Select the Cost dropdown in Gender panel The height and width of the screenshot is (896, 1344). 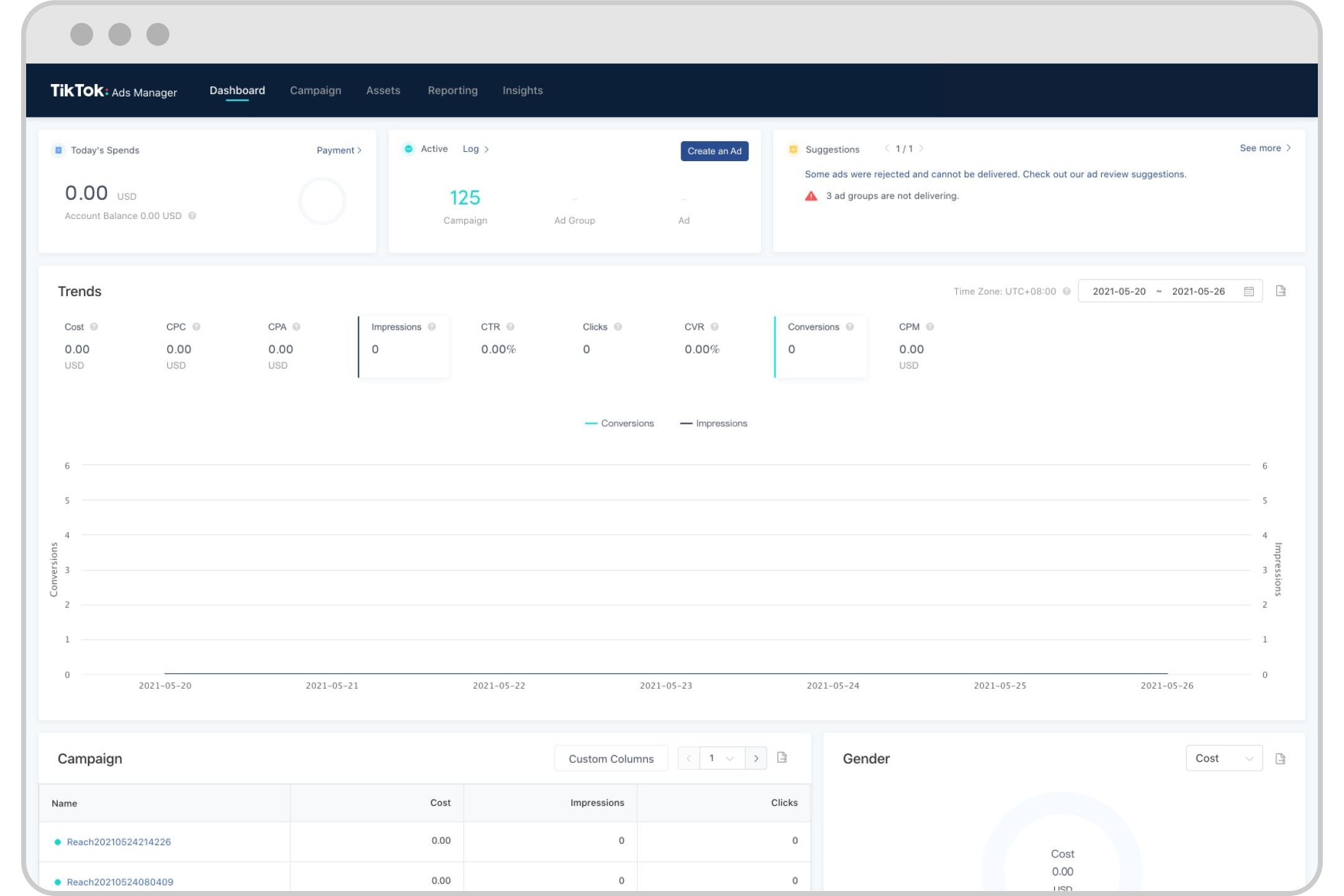click(x=1224, y=758)
